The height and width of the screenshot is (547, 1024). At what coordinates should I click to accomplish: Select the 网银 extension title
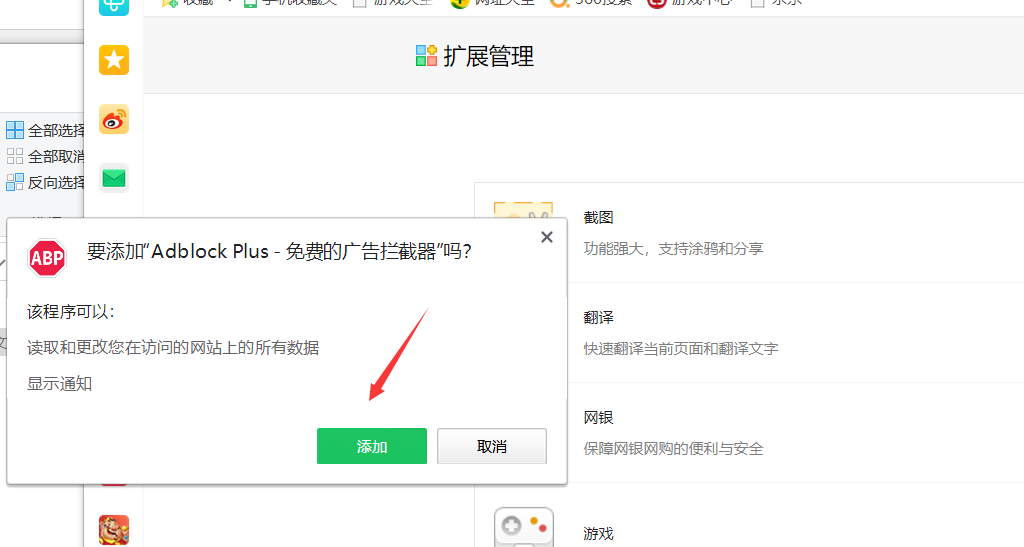598,418
